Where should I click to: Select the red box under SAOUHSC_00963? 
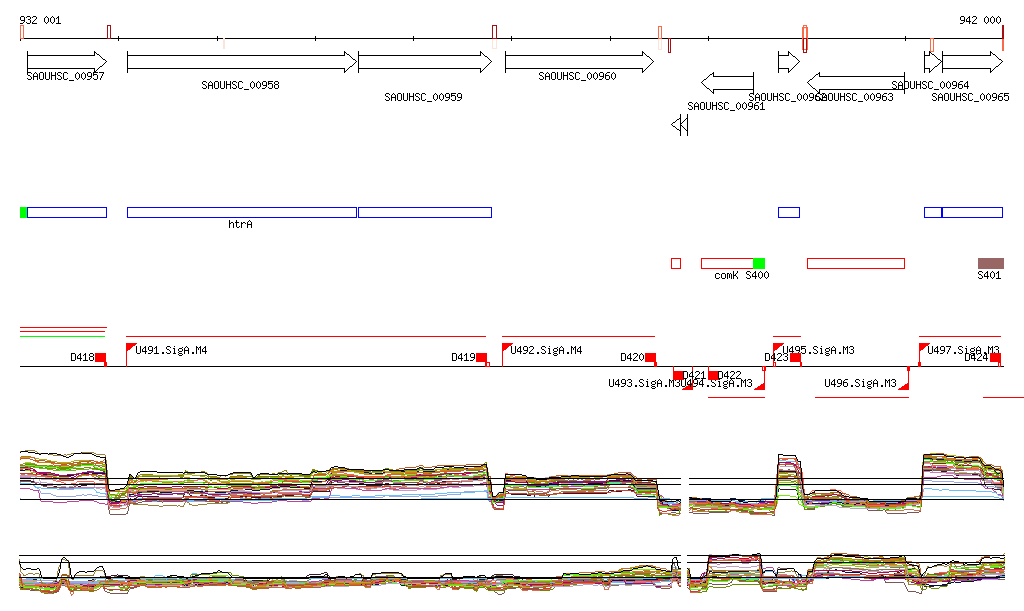[856, 263]
